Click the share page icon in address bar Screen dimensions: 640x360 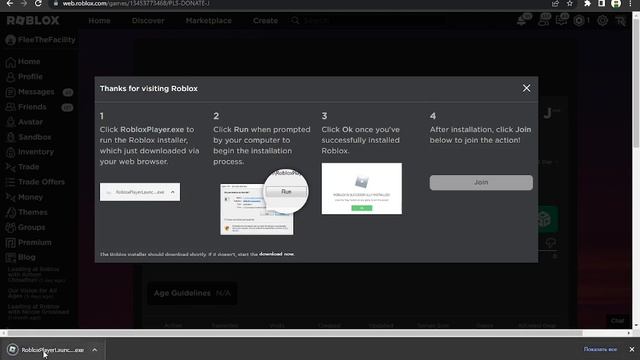(x=555, y=4)
